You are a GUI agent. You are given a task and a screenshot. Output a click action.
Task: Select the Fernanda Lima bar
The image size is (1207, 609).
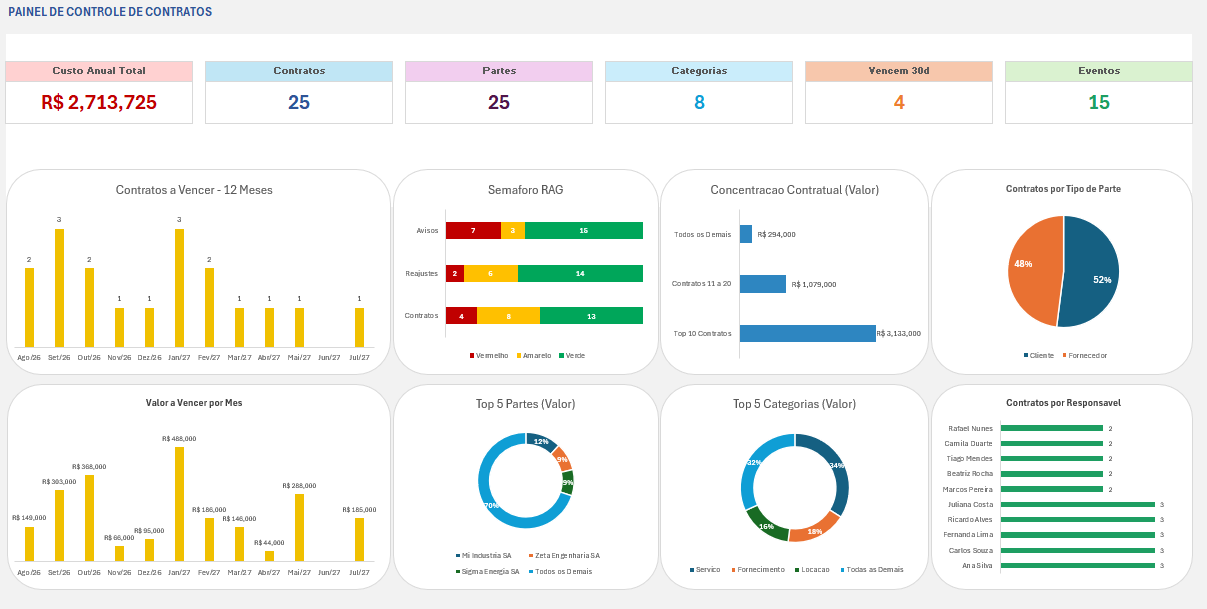tap(1078, 535)
